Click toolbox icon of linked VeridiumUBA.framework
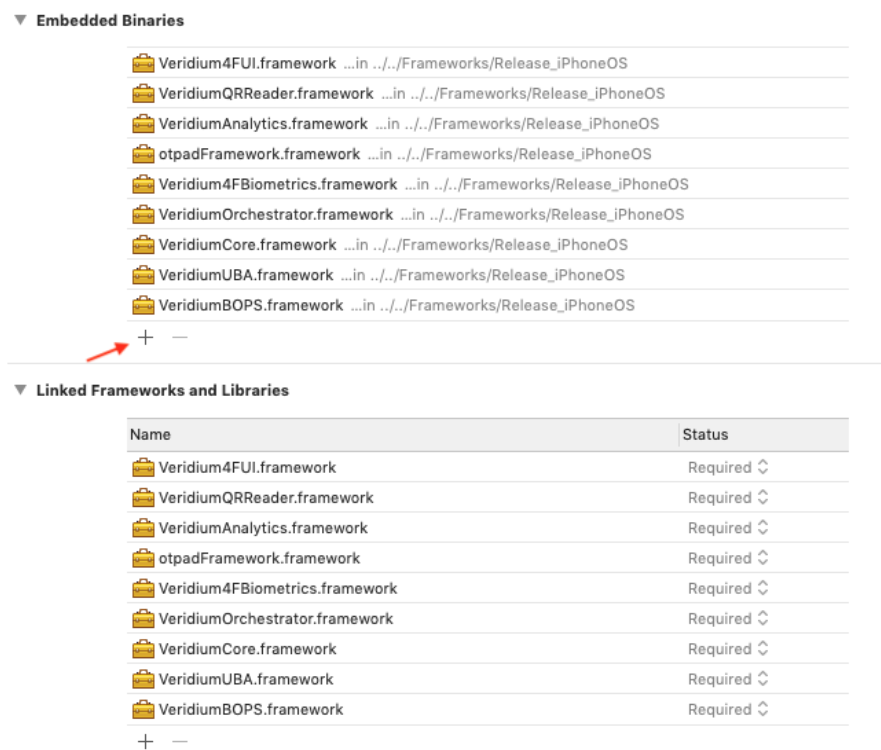The width and height of the screenshot is (881, 750). [x=143, y=680]
